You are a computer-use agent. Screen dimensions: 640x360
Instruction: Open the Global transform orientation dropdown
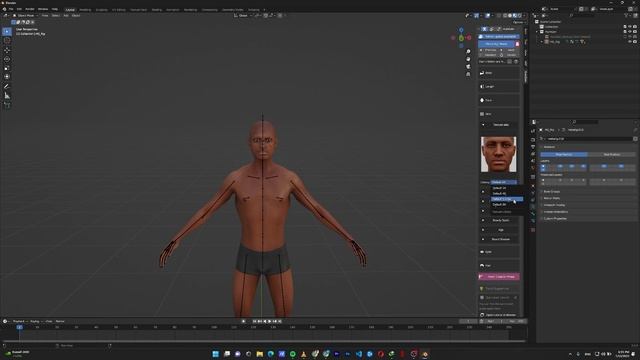[x=243, y=16]
